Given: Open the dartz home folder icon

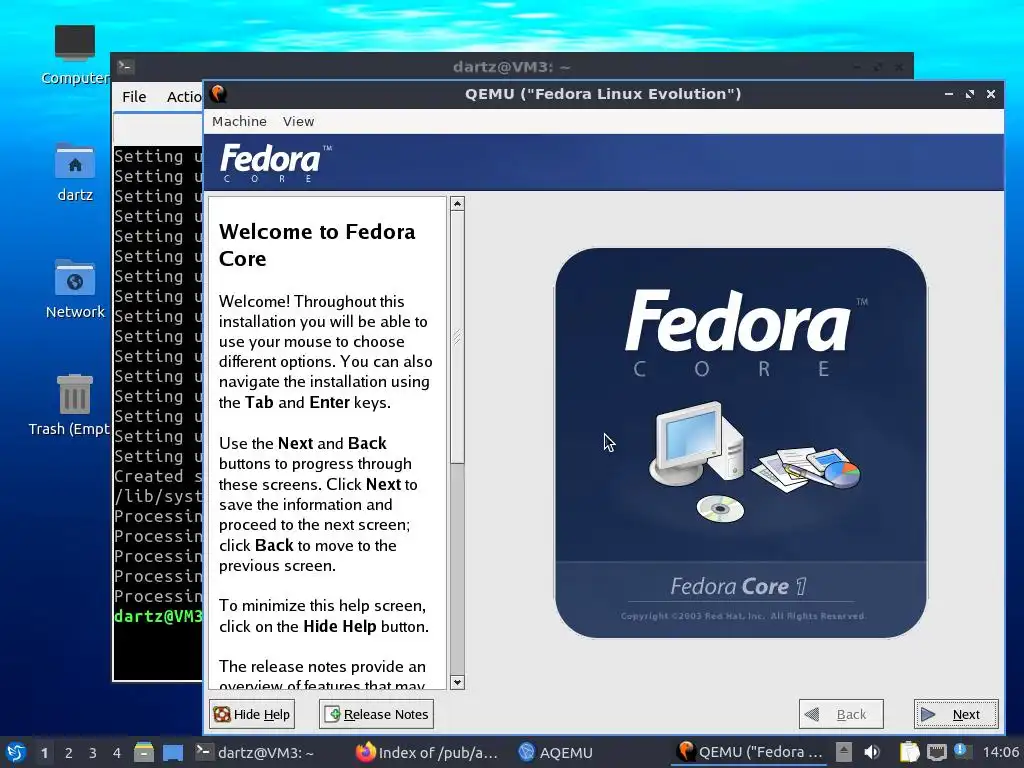Looking at the screenshot, I should coord(74,172).
